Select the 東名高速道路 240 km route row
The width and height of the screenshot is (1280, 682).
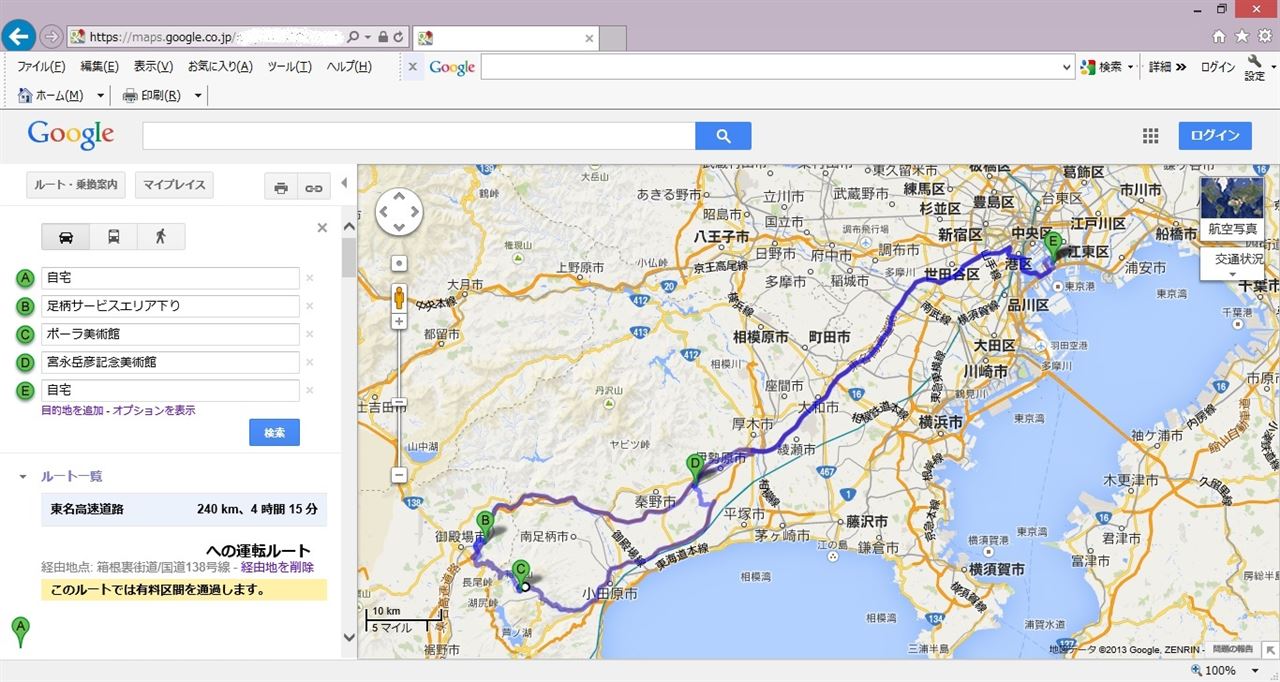[x=184, y=509]
